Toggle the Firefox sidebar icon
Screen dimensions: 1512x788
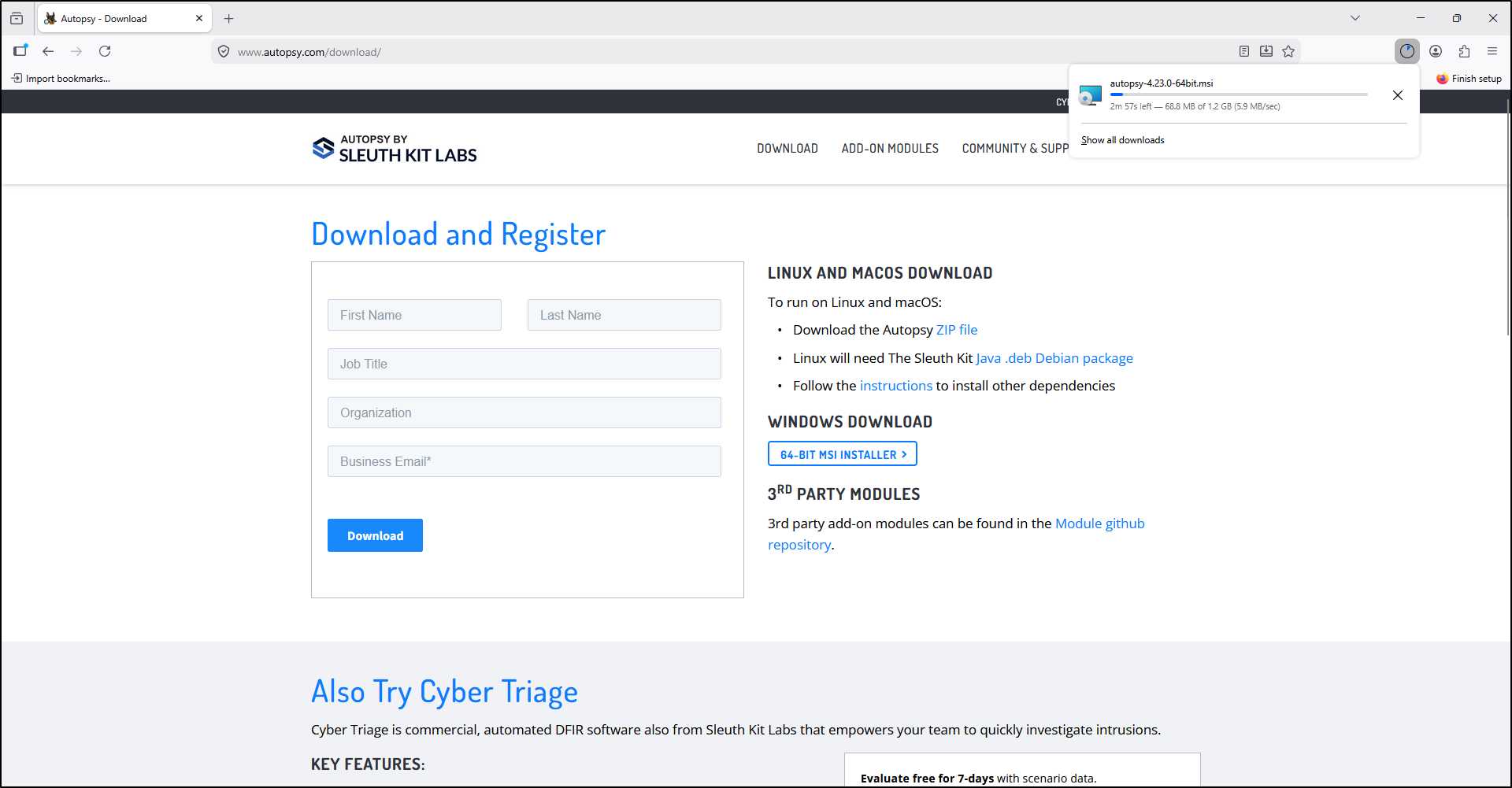click(x=20, y=51)
